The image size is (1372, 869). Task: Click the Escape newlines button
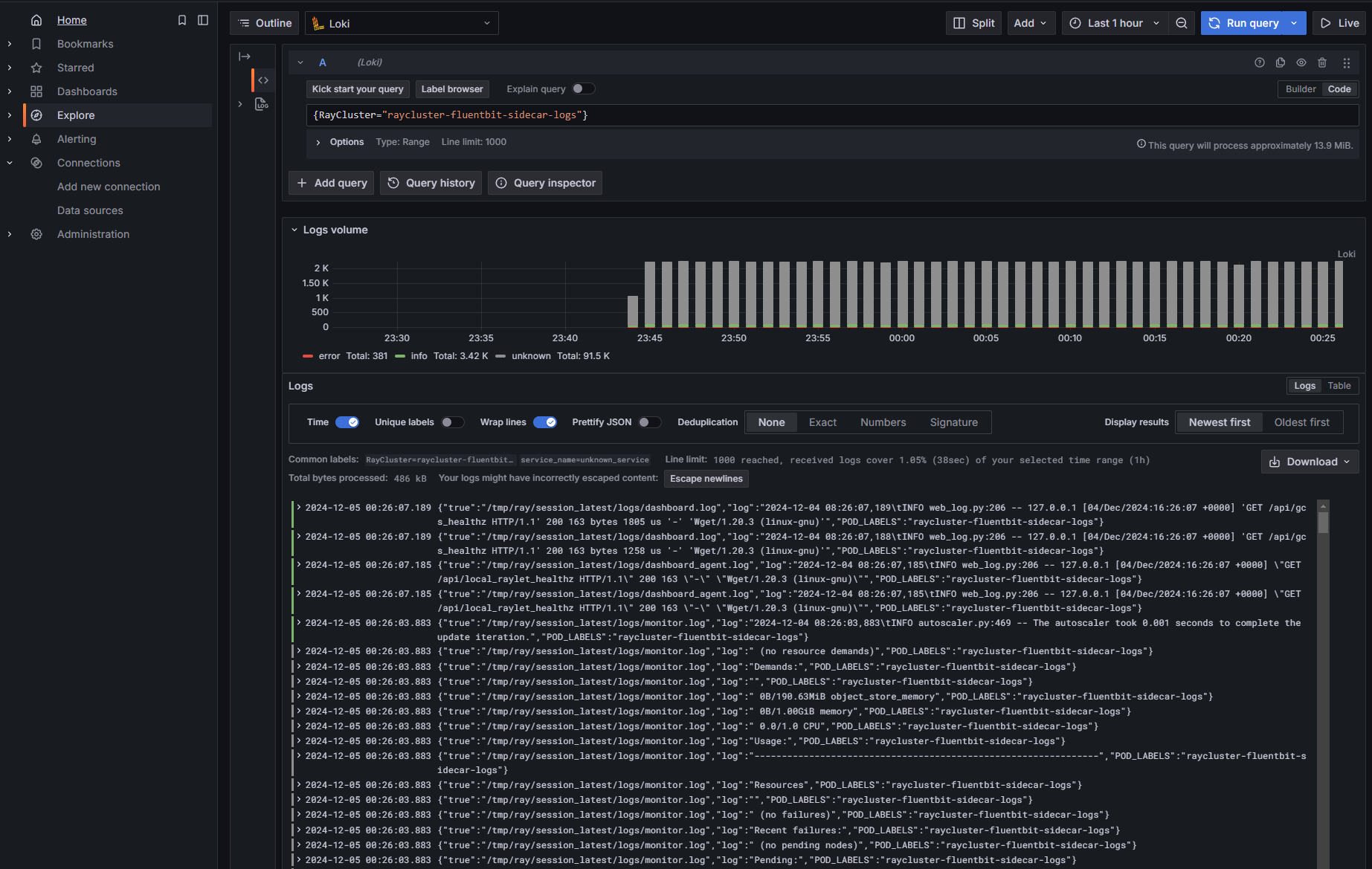point(706,479)
